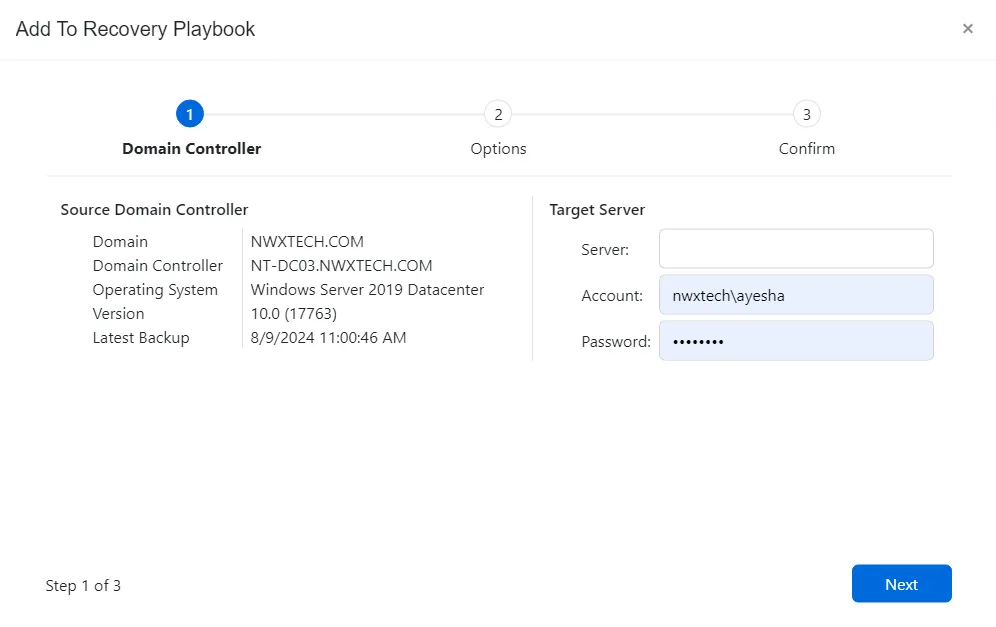The image size is (996, 627).
Task: Jump to step 2 circle
Action: [498, 114]
